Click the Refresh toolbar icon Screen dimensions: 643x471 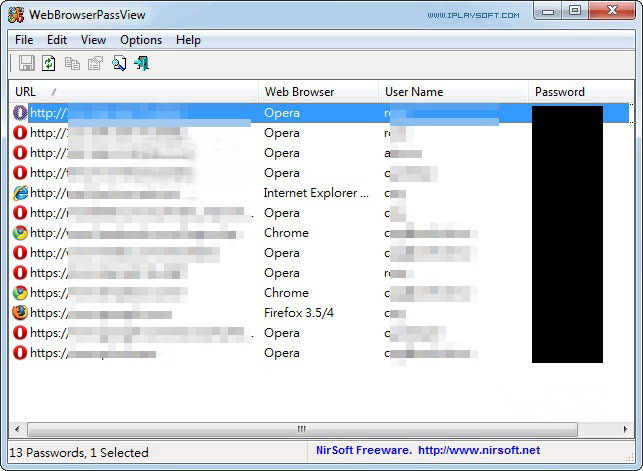(x=49, y=64)
